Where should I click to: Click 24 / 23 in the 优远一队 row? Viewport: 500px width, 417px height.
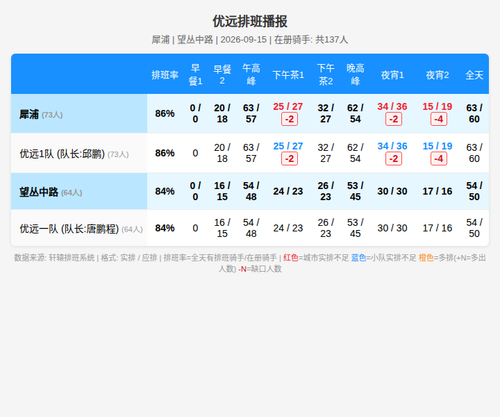(288, 228)
